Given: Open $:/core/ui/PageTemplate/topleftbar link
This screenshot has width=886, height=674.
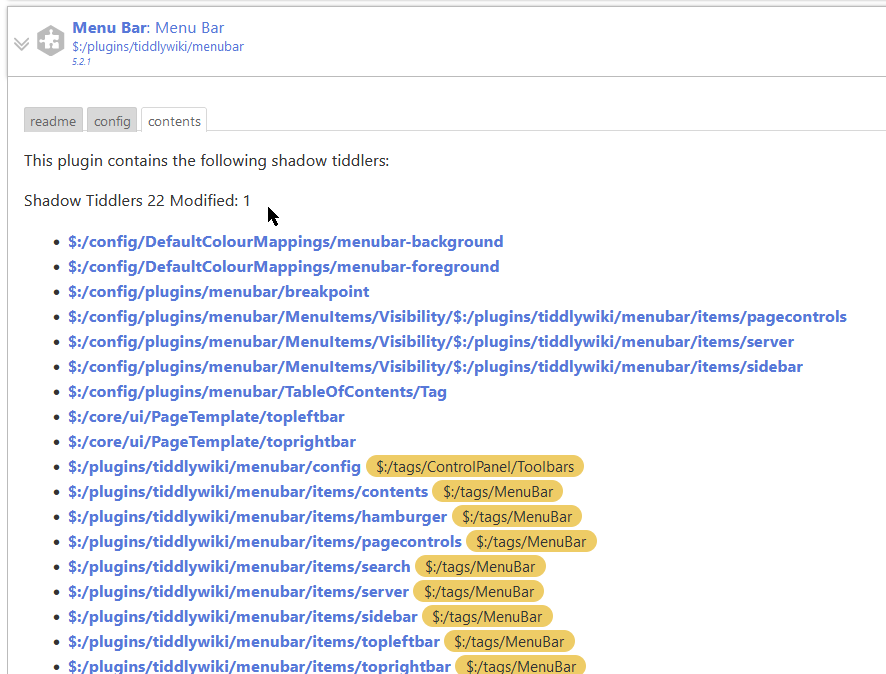Looking at the screenshot, I should (x=206, y=417).
